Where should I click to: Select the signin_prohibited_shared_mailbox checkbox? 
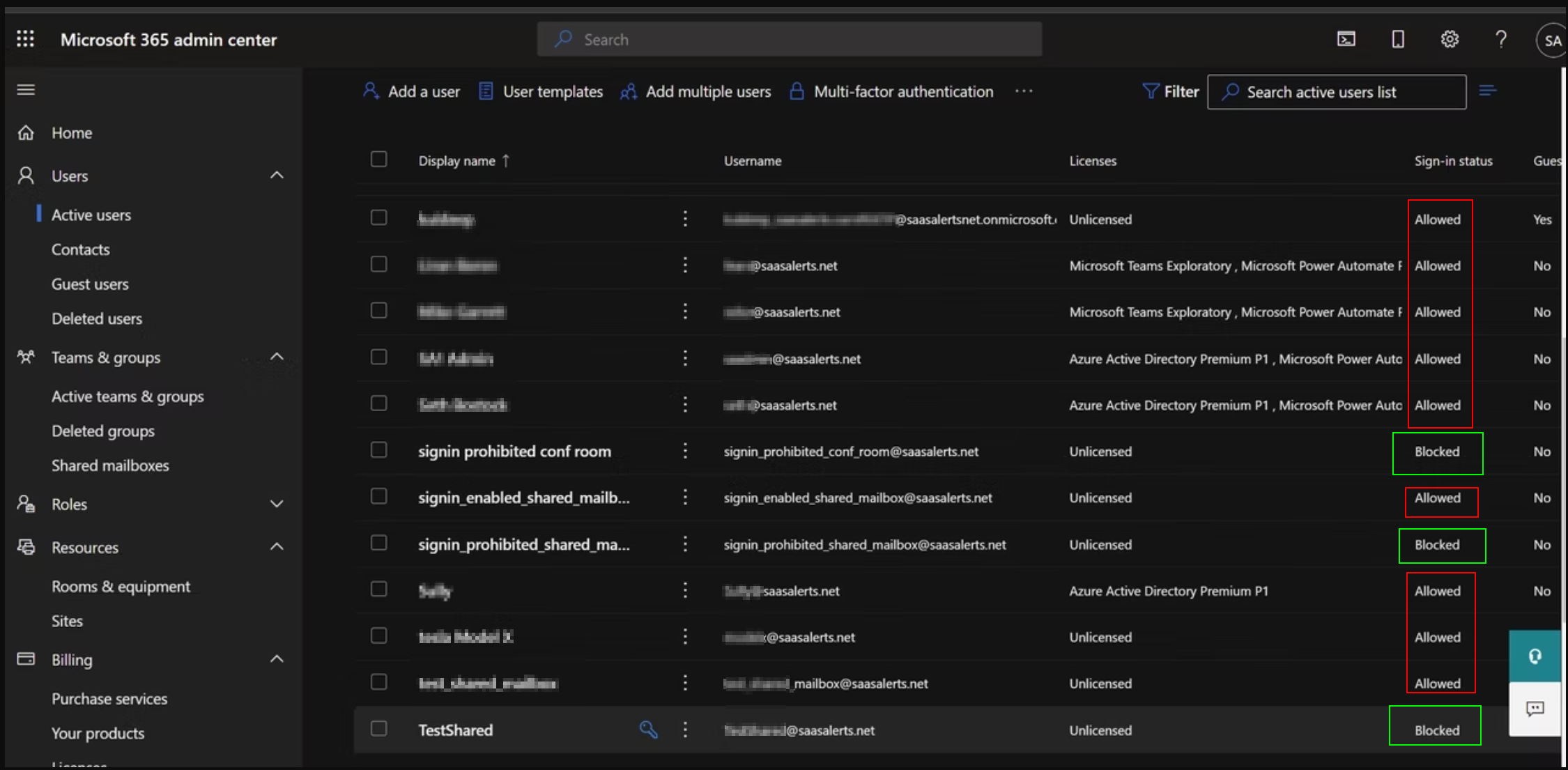pyautogui.click(x=378, y=543)
